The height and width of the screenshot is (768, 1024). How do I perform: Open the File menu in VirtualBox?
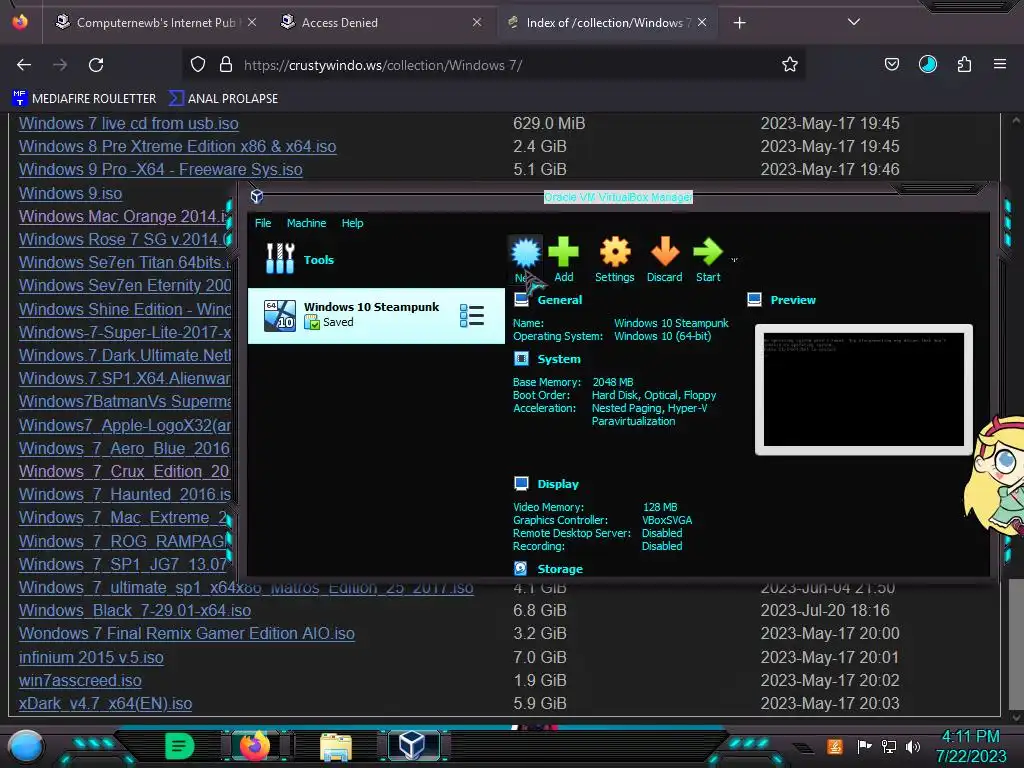pos(263,223)
